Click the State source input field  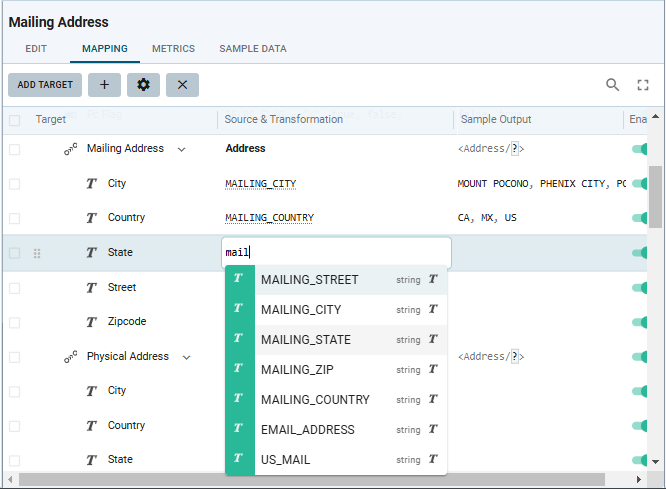coord(335,253)
